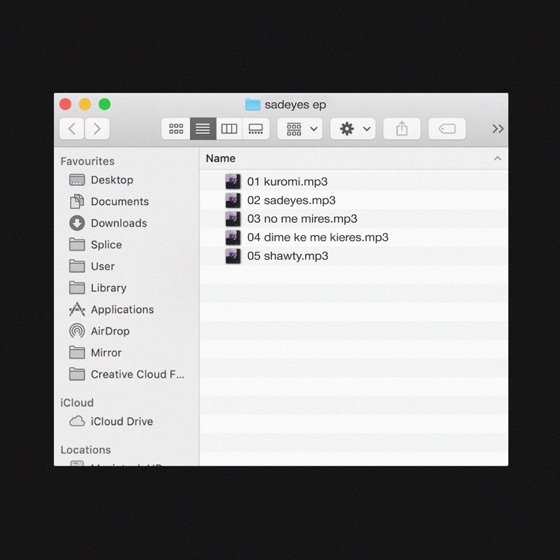
Task: Expand the toolbar overflow chevrons
Action: coord(498,129)
